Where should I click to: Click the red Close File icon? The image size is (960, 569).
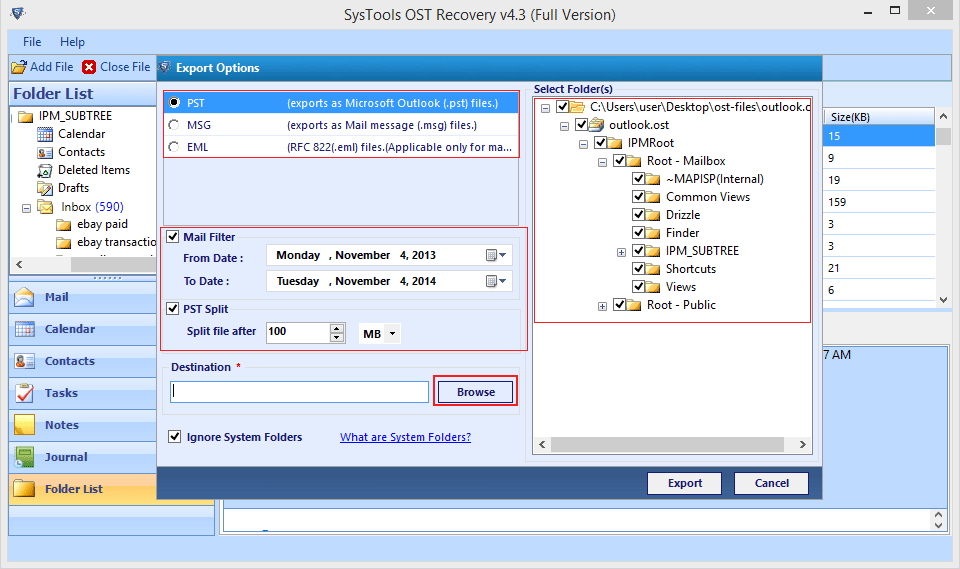click(89, 67)
